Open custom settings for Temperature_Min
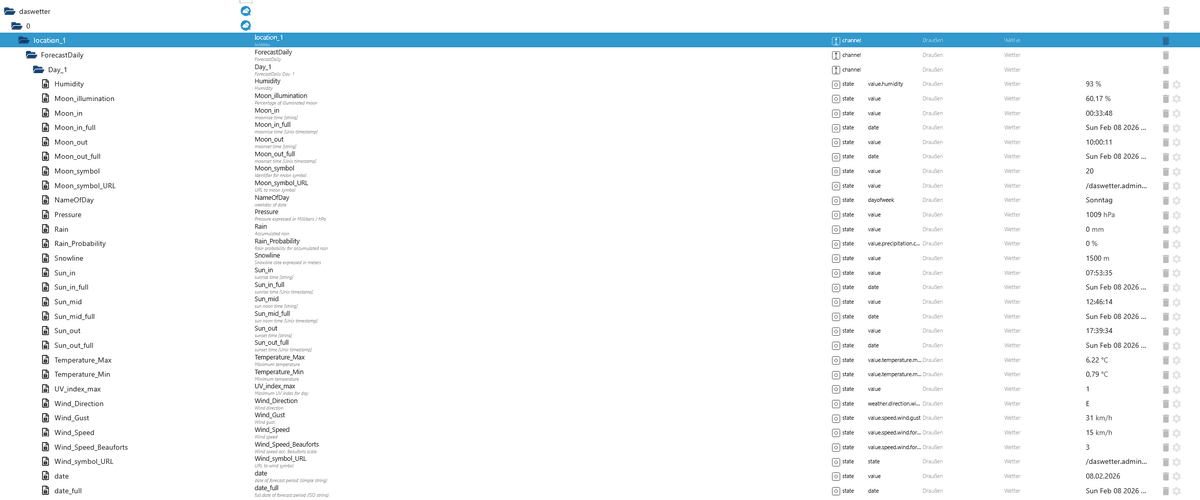Screen dimensions: 1200x500 pyautogui.click(x=1177, y=374)
